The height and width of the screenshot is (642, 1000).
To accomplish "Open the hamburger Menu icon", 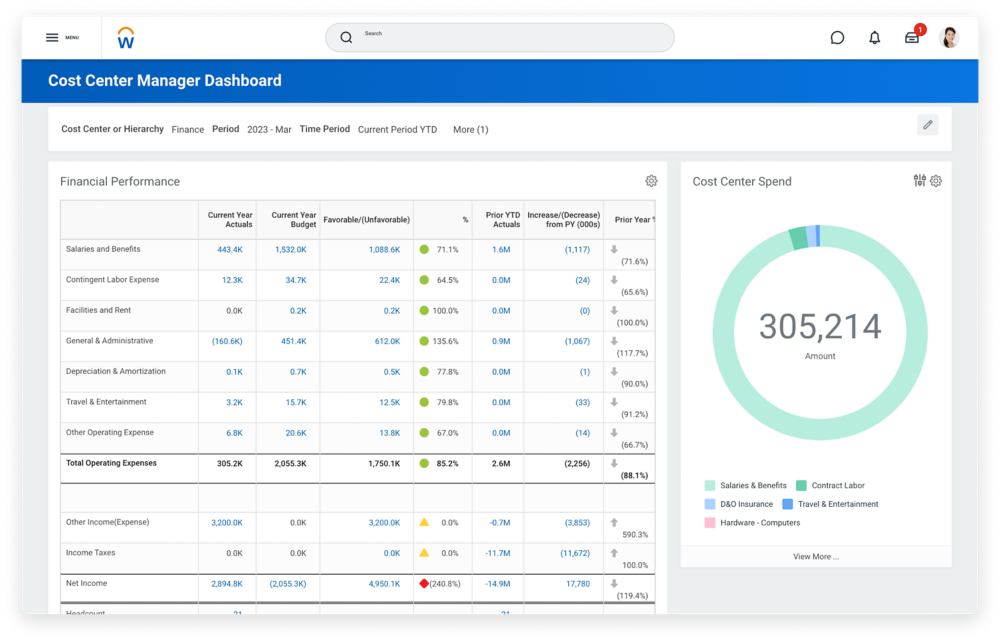I will tap(52, 38).
